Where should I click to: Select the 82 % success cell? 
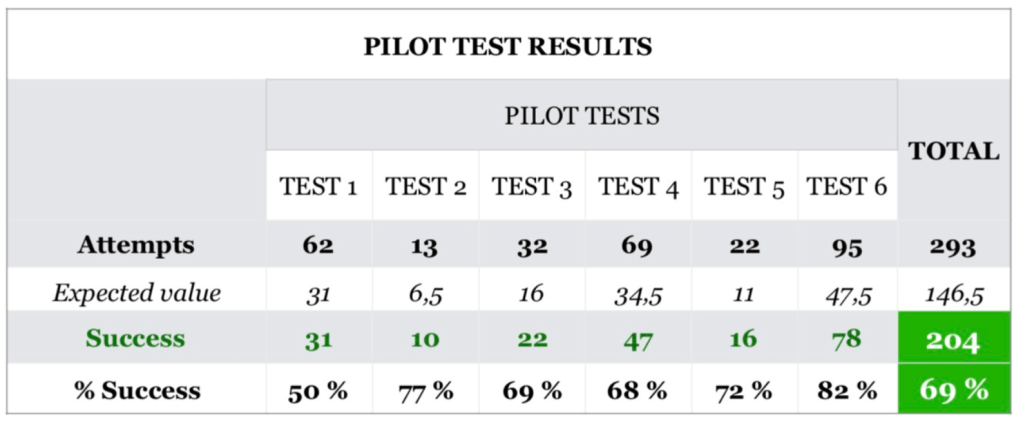tap(846, 390)
